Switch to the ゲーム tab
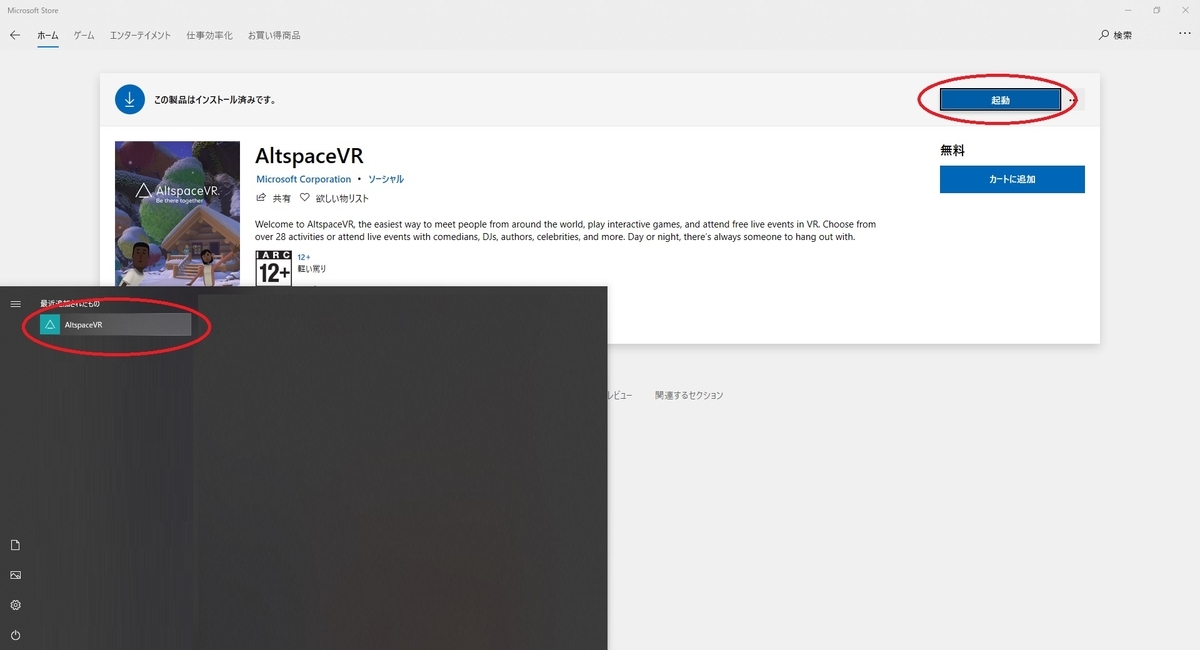This screenshot has width=1200, height=650. tap(84, 35)
